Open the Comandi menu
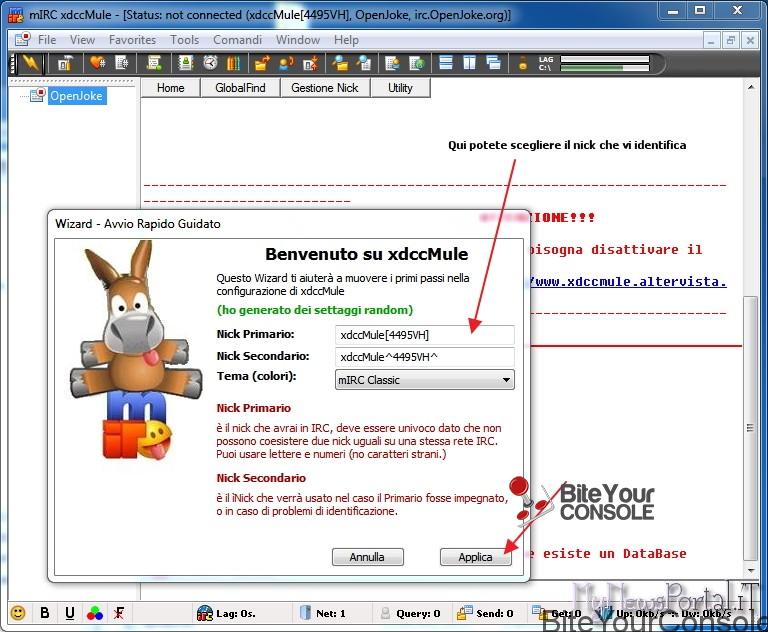The height and width of the screenshot is (632, 768). coord(238,40)
